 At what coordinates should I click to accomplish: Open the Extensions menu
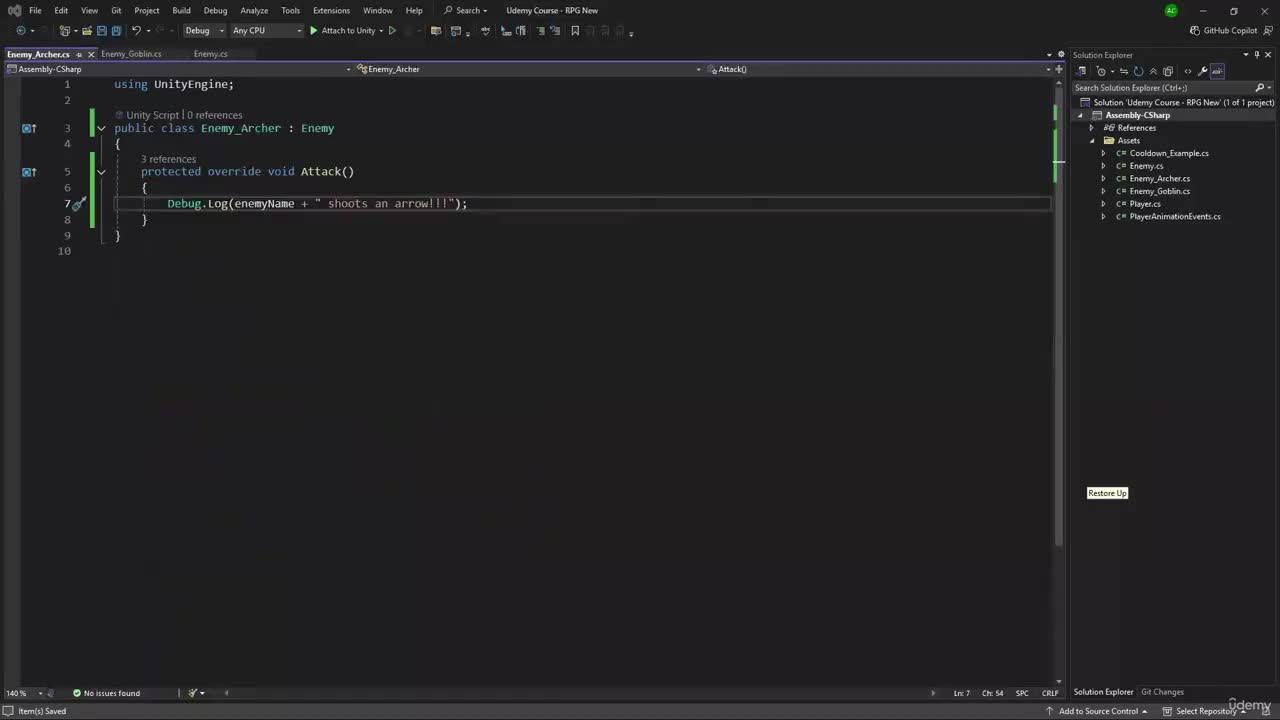pyautogui.click(x=331, y=11)
